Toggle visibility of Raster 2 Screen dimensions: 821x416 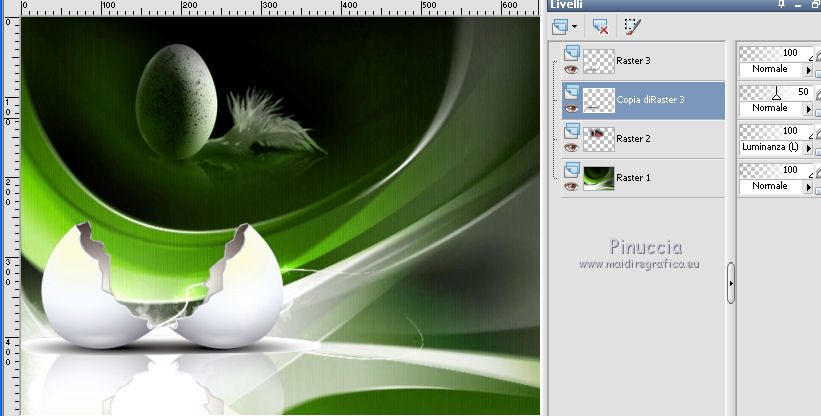[x=571, y=147]
